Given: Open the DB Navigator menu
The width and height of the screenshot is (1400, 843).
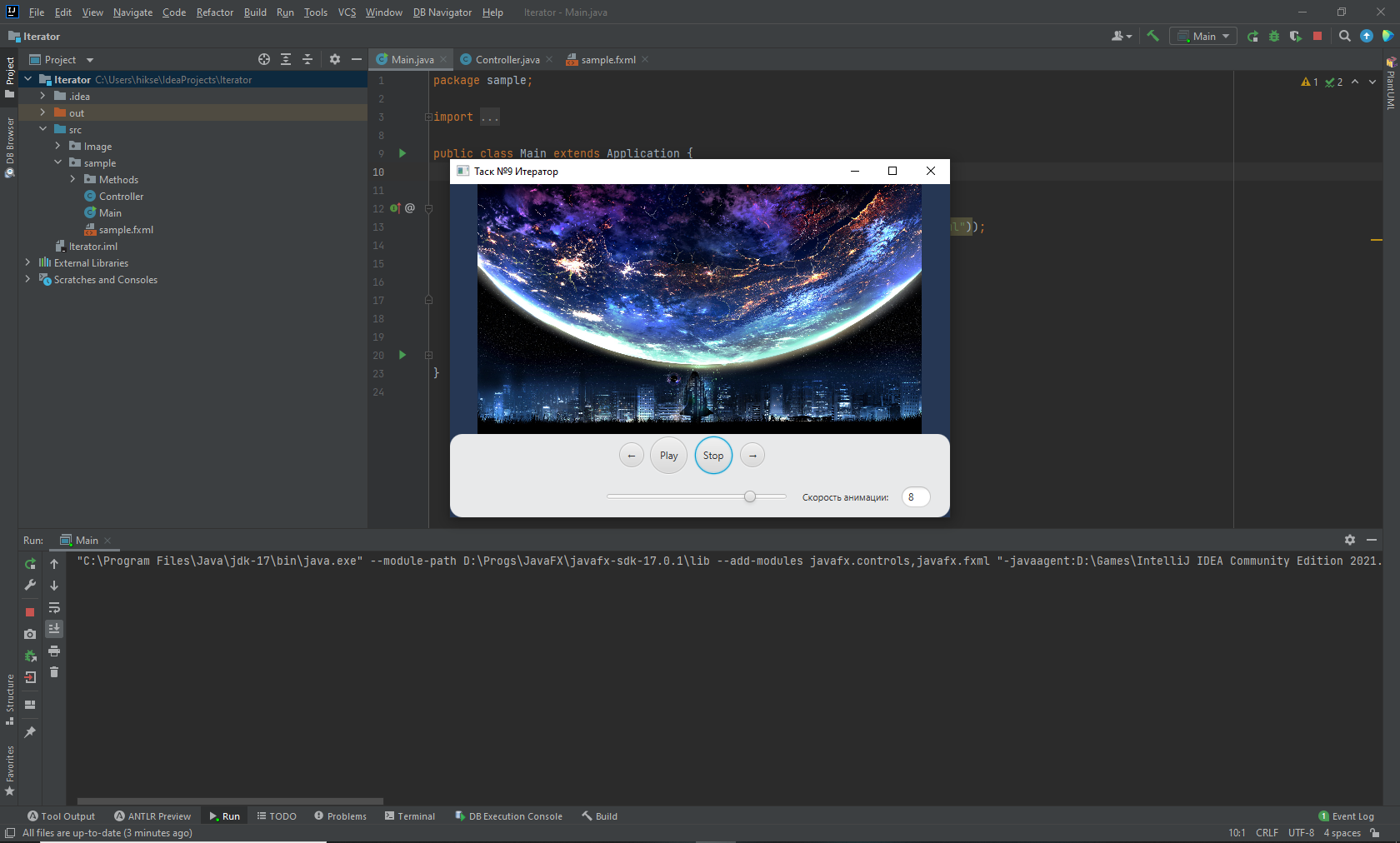Looking at the screenshot, I should (x=442, y=12).
